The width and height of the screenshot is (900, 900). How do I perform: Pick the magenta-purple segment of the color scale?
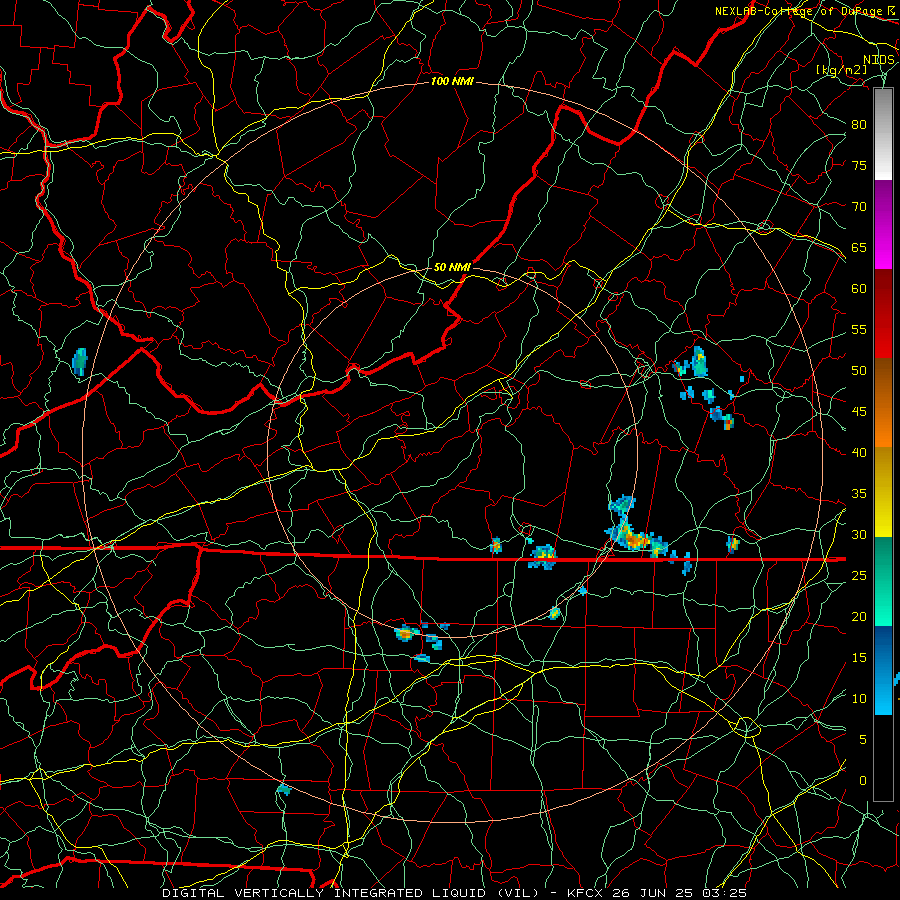[883, 224]
